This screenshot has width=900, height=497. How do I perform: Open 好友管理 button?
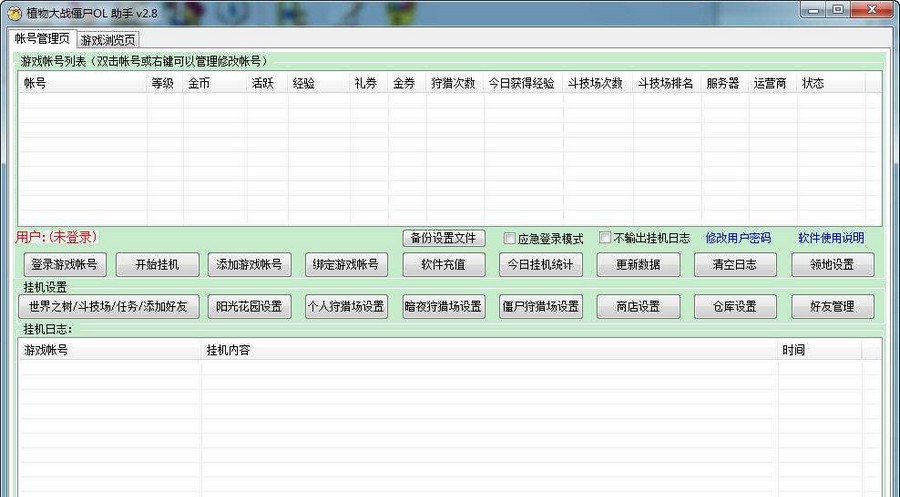point(833,306)
